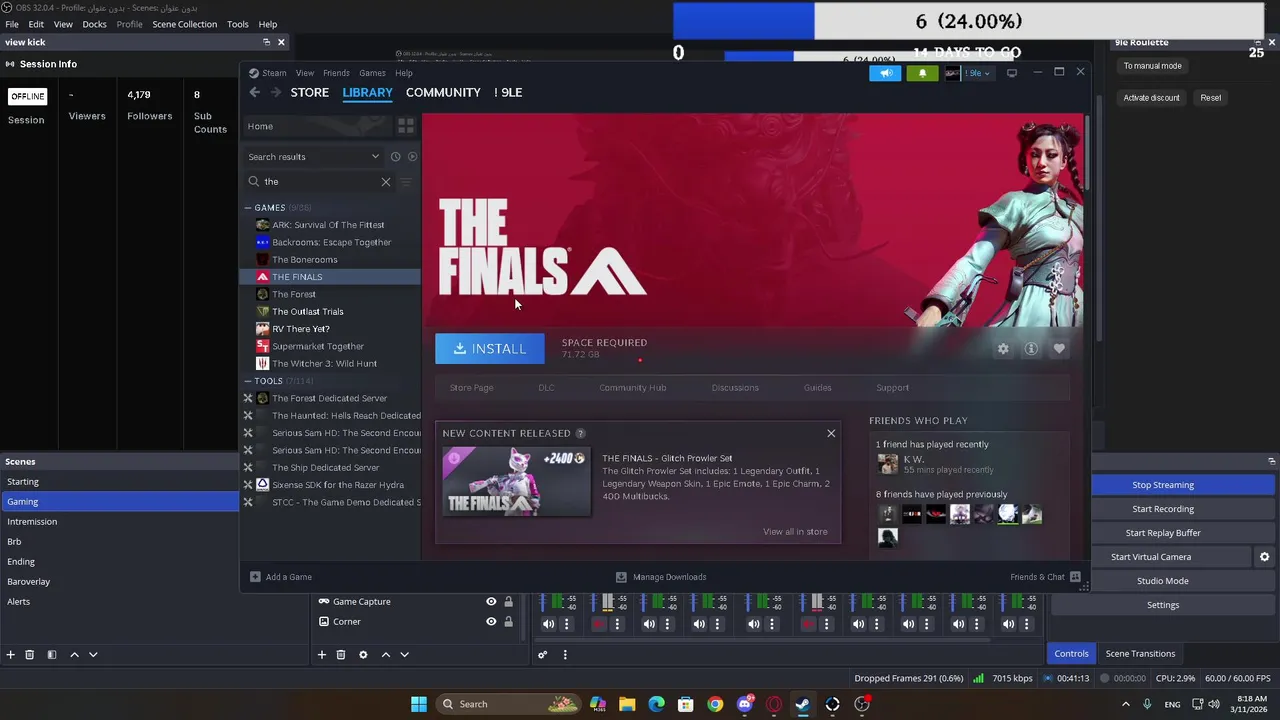Open Discord from the taskbar
Screen dimensions: 1280x720
pos(745,704)
